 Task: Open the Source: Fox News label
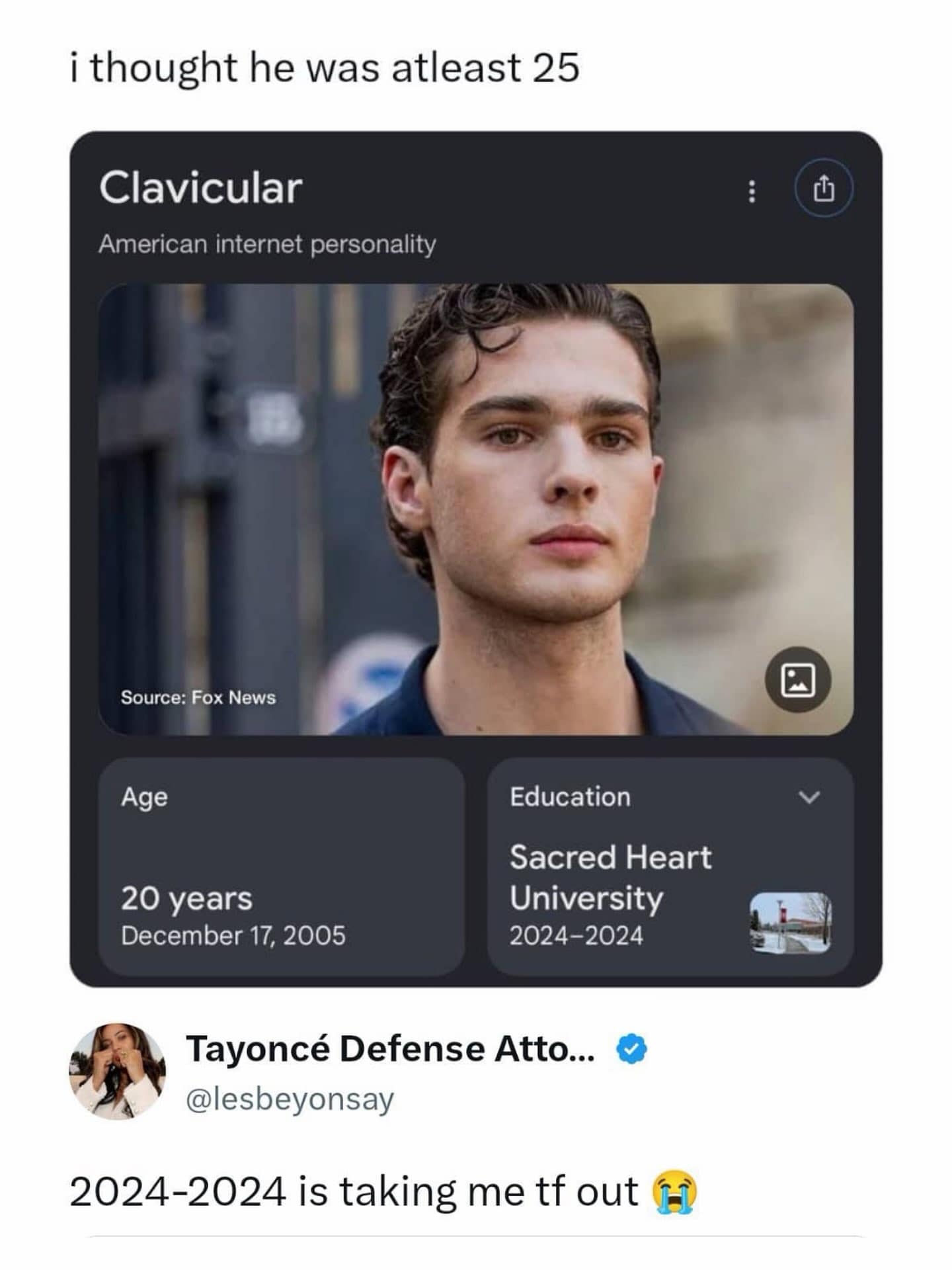[x=198, y=697]
